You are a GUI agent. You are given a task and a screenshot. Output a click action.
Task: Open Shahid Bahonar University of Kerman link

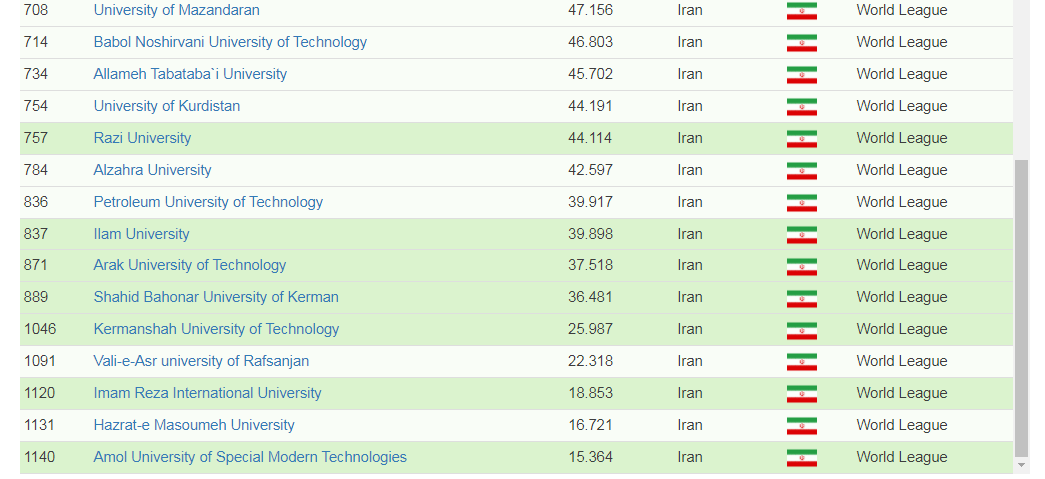point(216,297)
